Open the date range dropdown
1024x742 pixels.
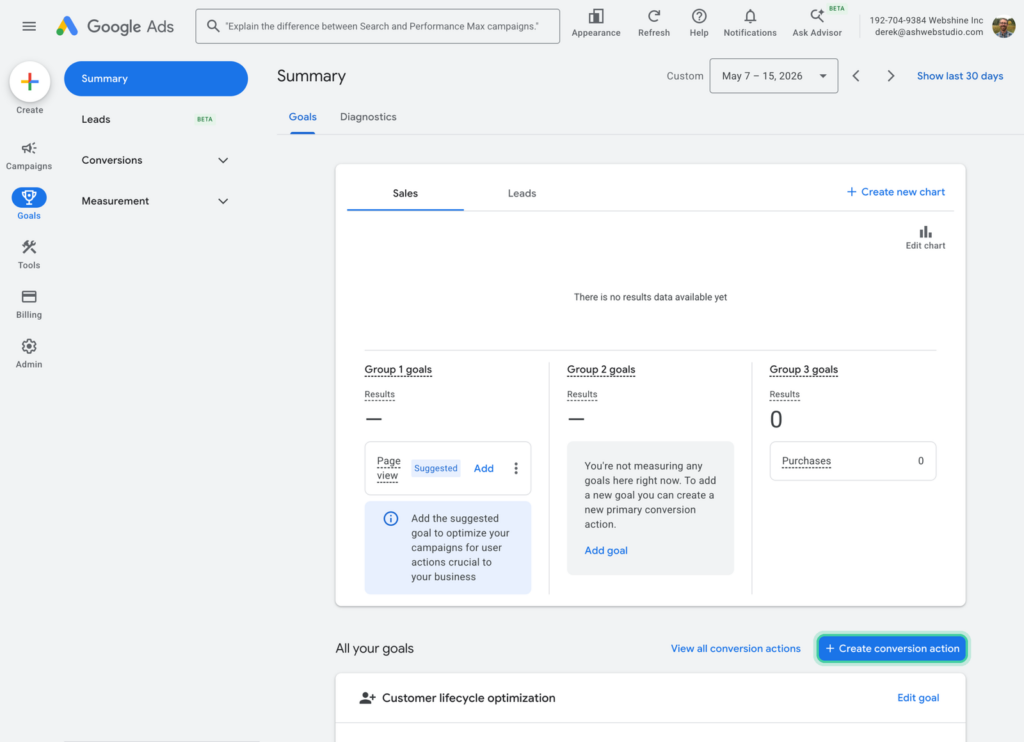point(774,76)
